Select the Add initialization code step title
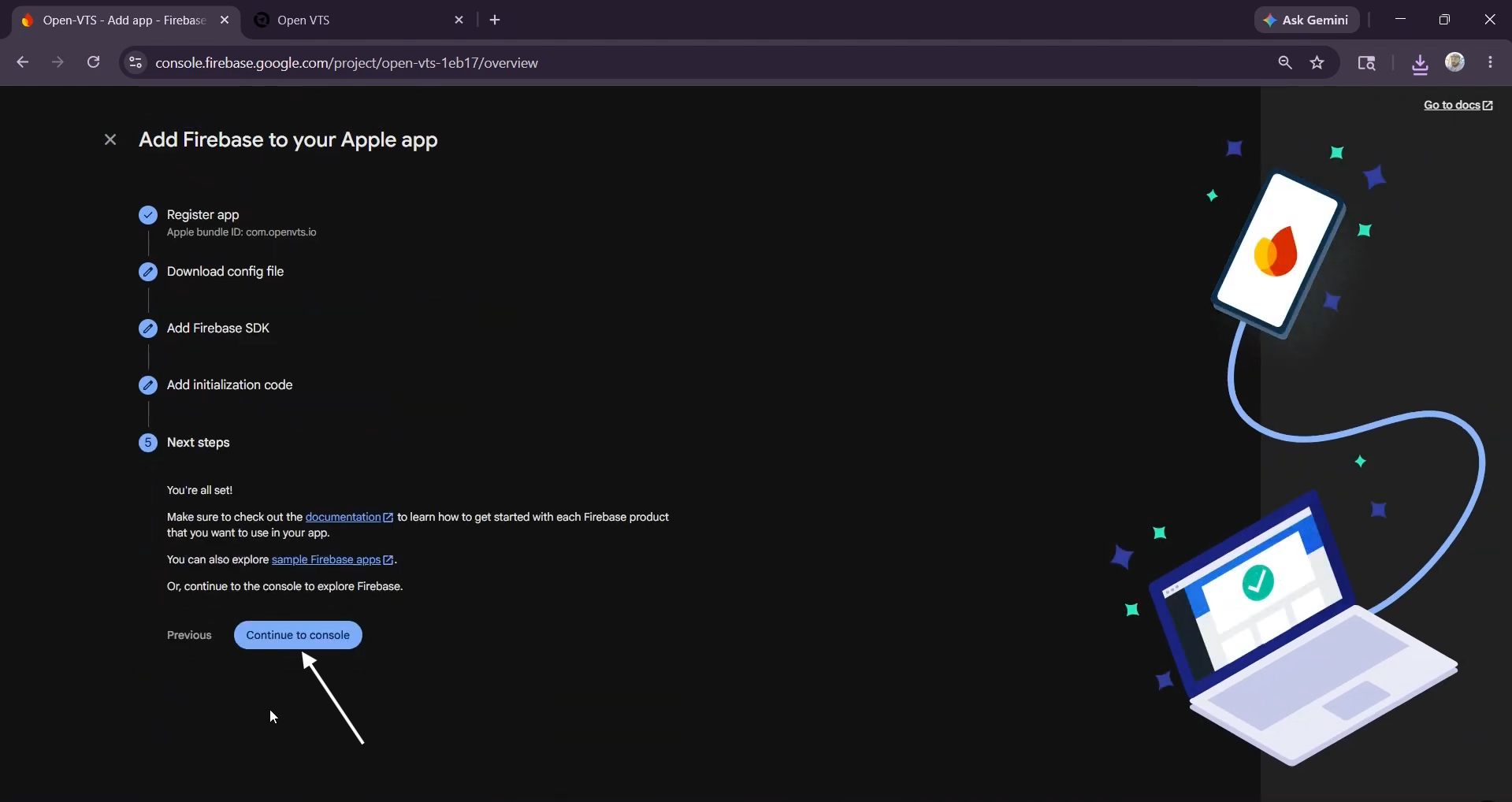The width and height of the screenshot is (1512, 802). (230, 384)
